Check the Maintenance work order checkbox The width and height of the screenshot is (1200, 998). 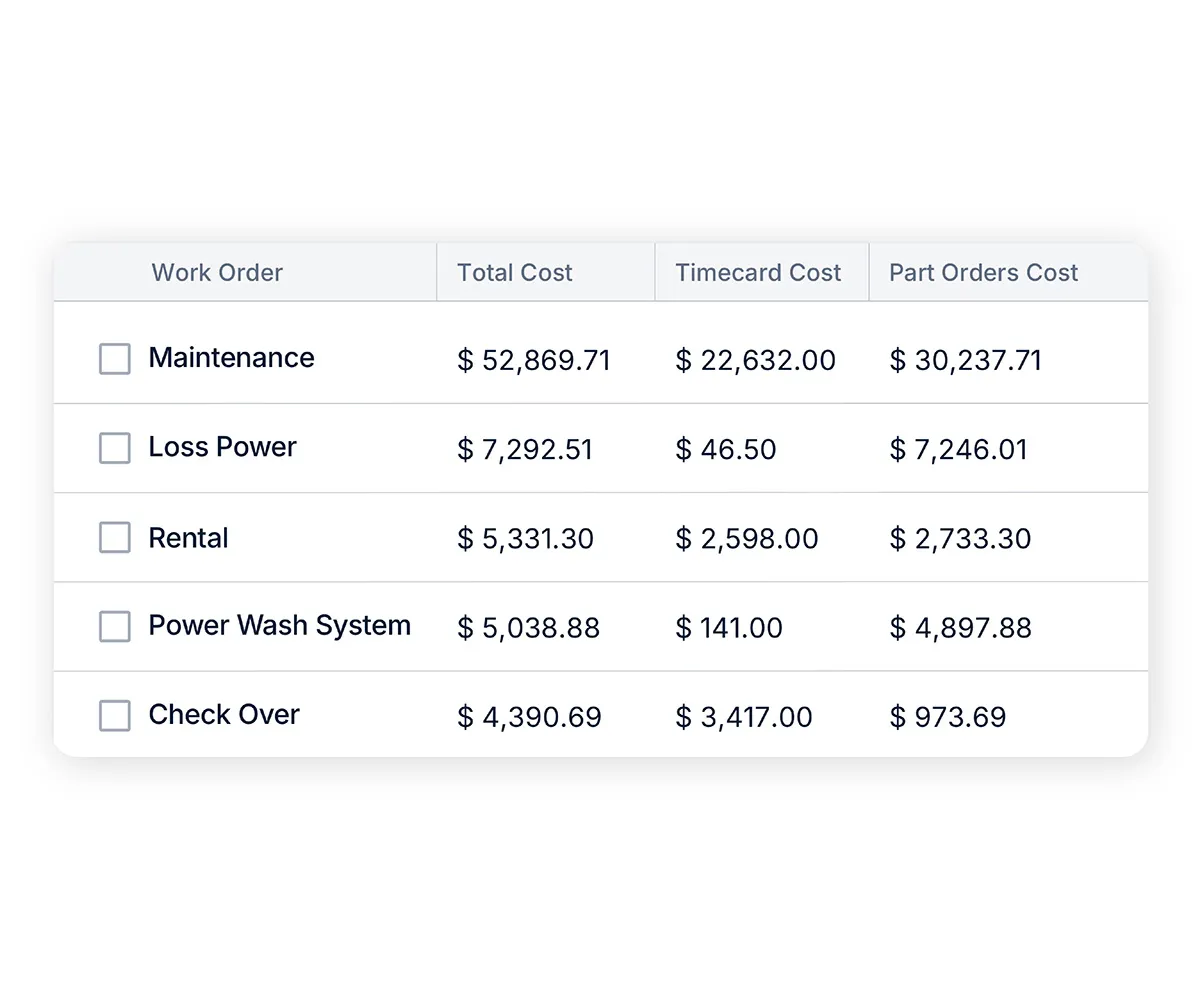pos(114,358)
